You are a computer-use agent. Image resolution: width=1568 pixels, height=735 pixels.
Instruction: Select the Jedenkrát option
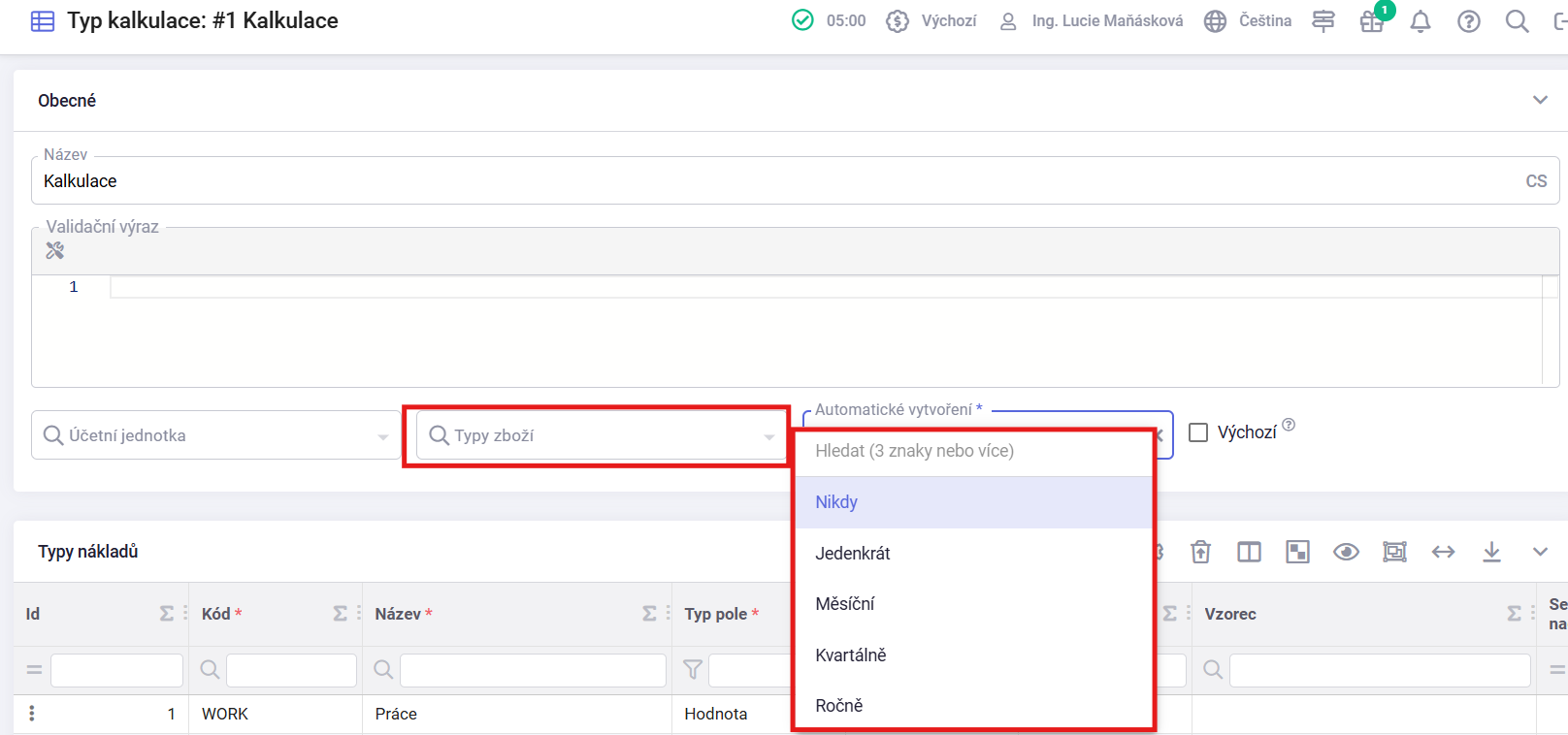pyautogui.click(x=973, y=554)
